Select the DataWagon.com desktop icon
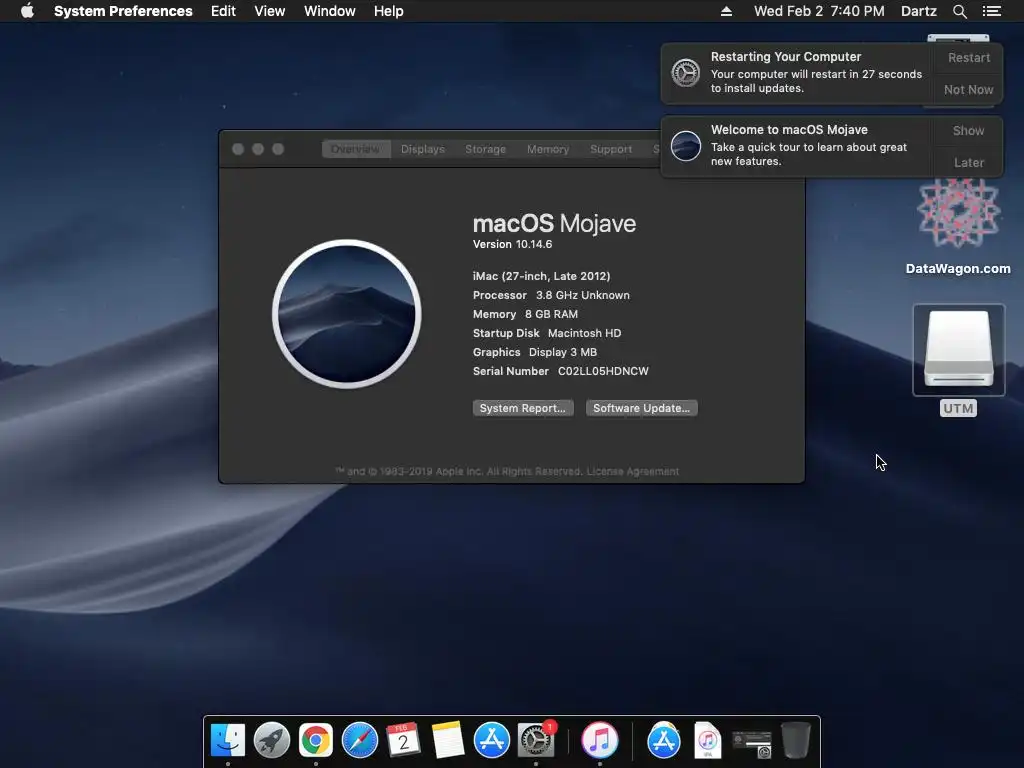Image resolution: width=1024 pixels, height=768 pixels. [x=958, y=225]
